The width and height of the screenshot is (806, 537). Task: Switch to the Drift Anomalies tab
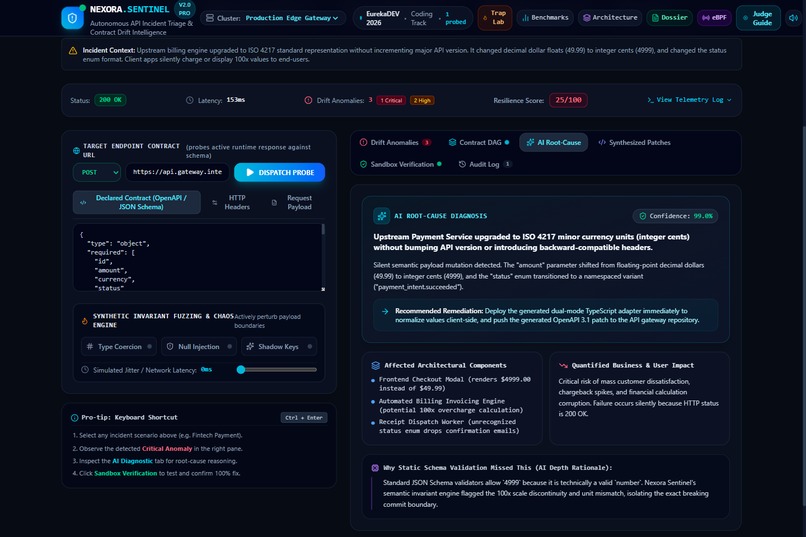click(395, 142)
